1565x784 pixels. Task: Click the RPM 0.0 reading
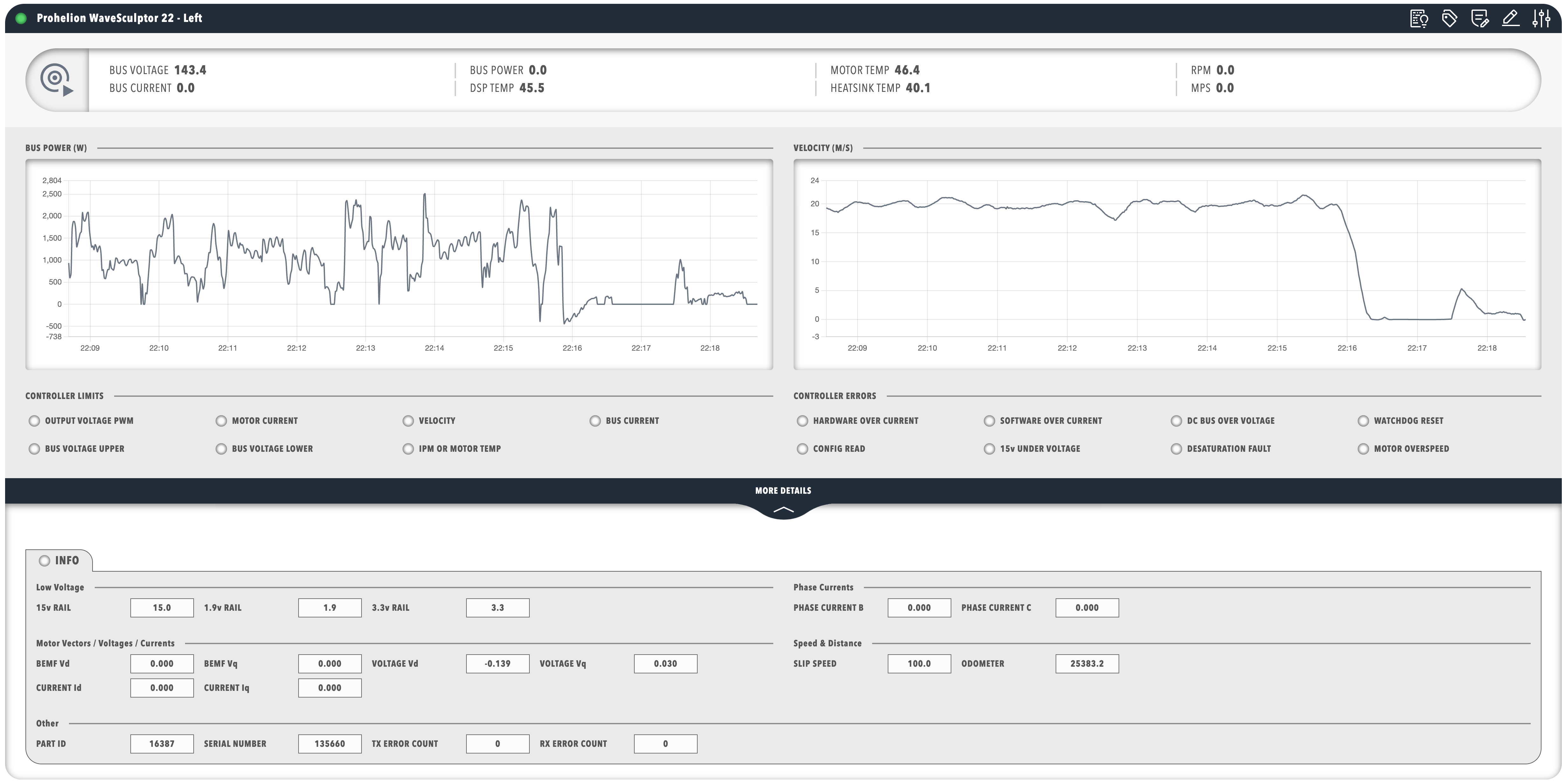1212,71
